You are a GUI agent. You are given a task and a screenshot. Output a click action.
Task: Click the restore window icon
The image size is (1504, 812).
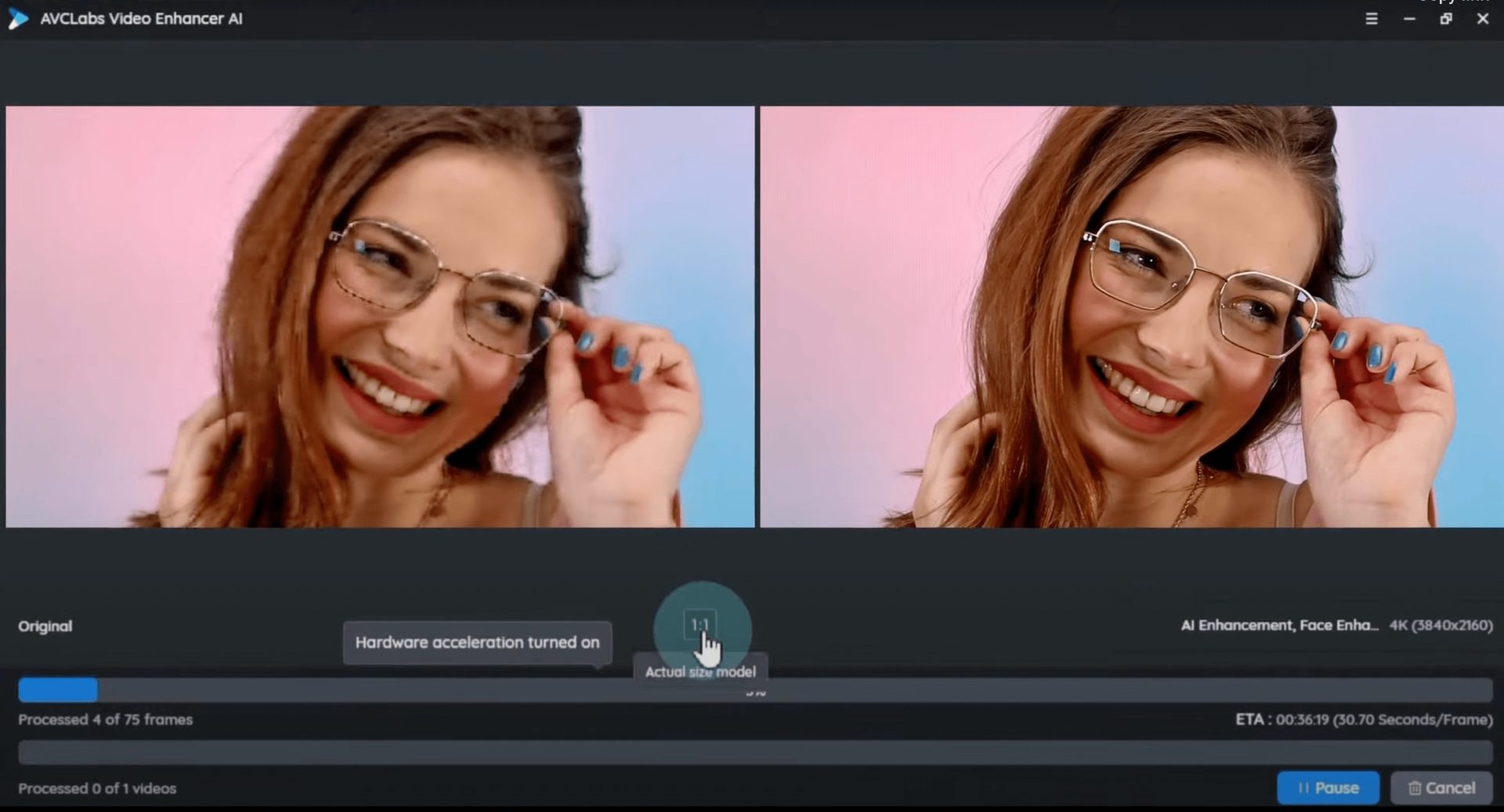1445,19
